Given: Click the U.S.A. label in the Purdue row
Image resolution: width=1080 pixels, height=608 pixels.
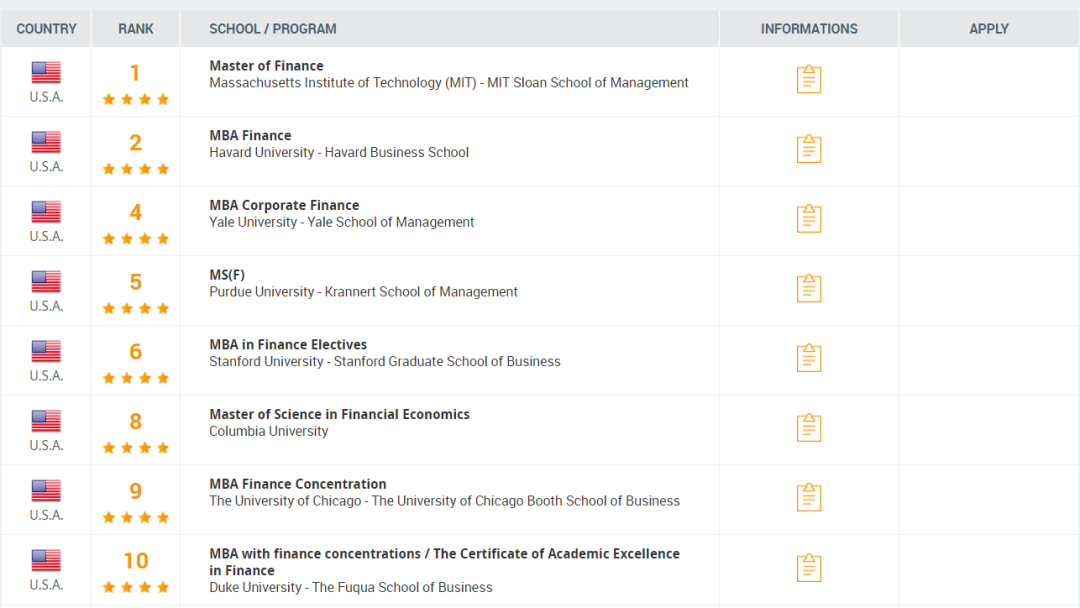Looking at the screenshot, I should [46, 306].
